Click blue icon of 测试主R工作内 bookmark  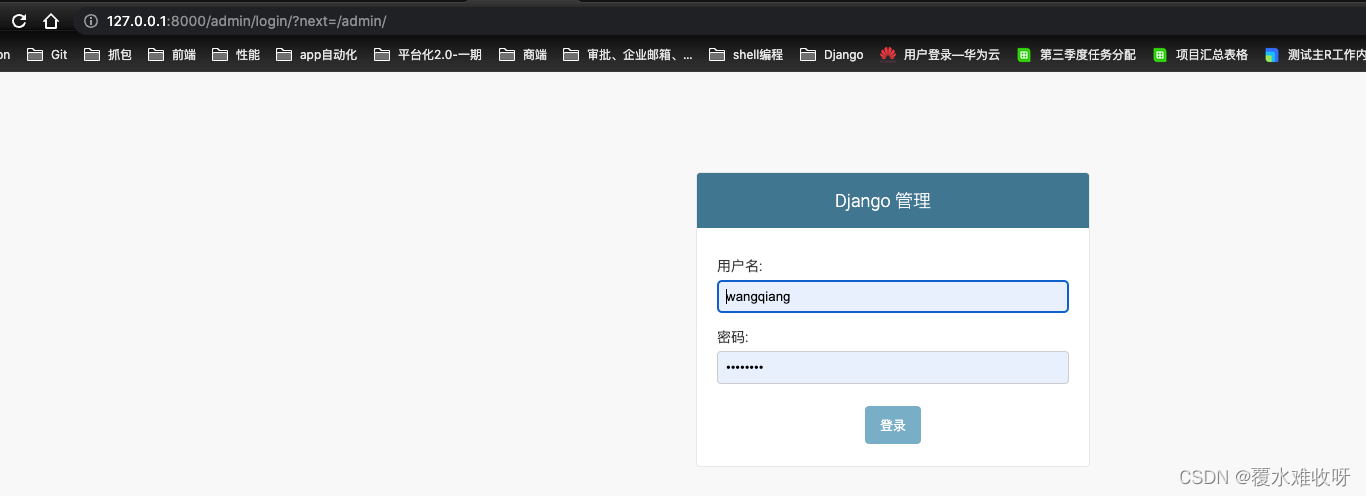(x=1272, y=55)
